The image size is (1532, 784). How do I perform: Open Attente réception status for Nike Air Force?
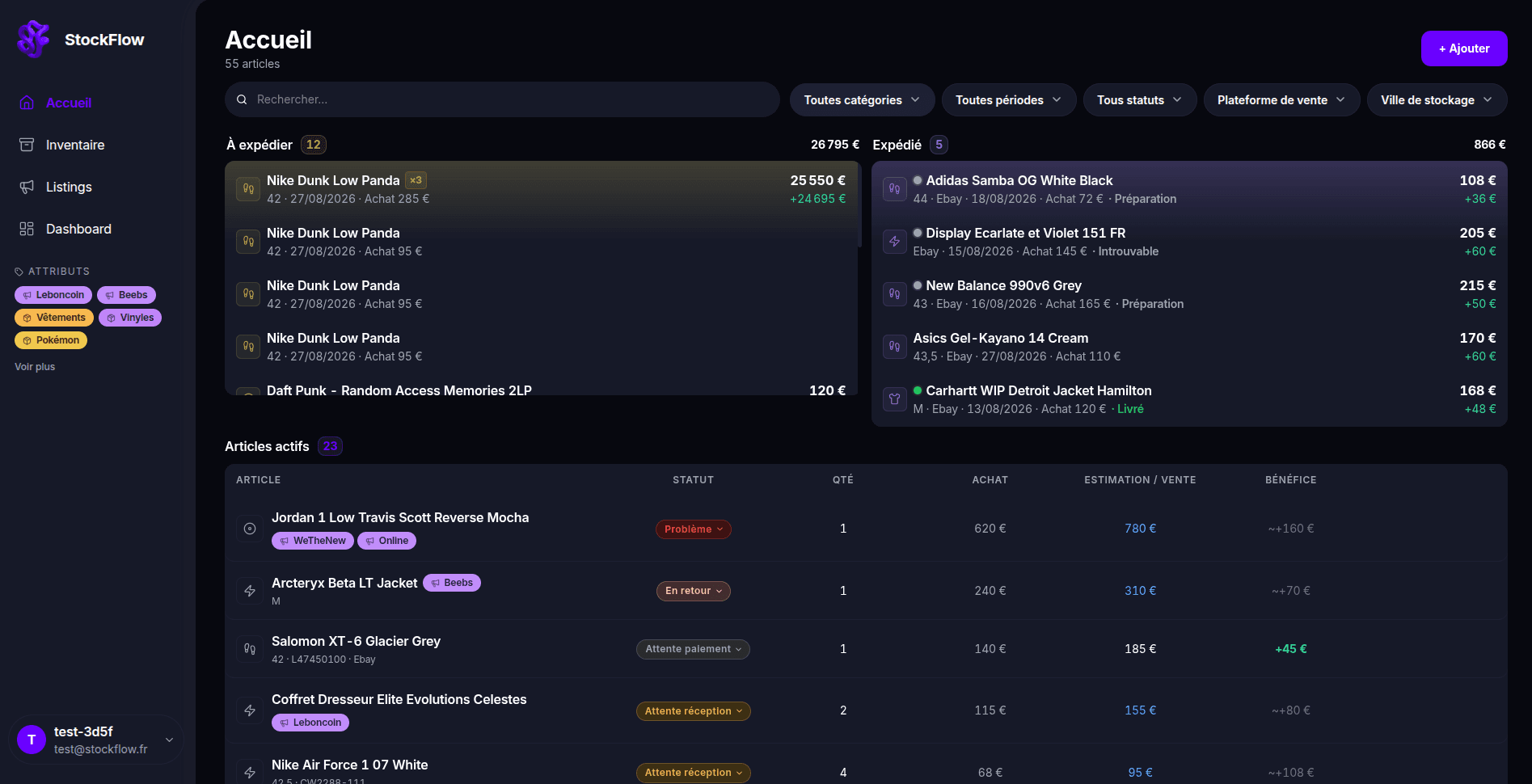tap(693, 773)
